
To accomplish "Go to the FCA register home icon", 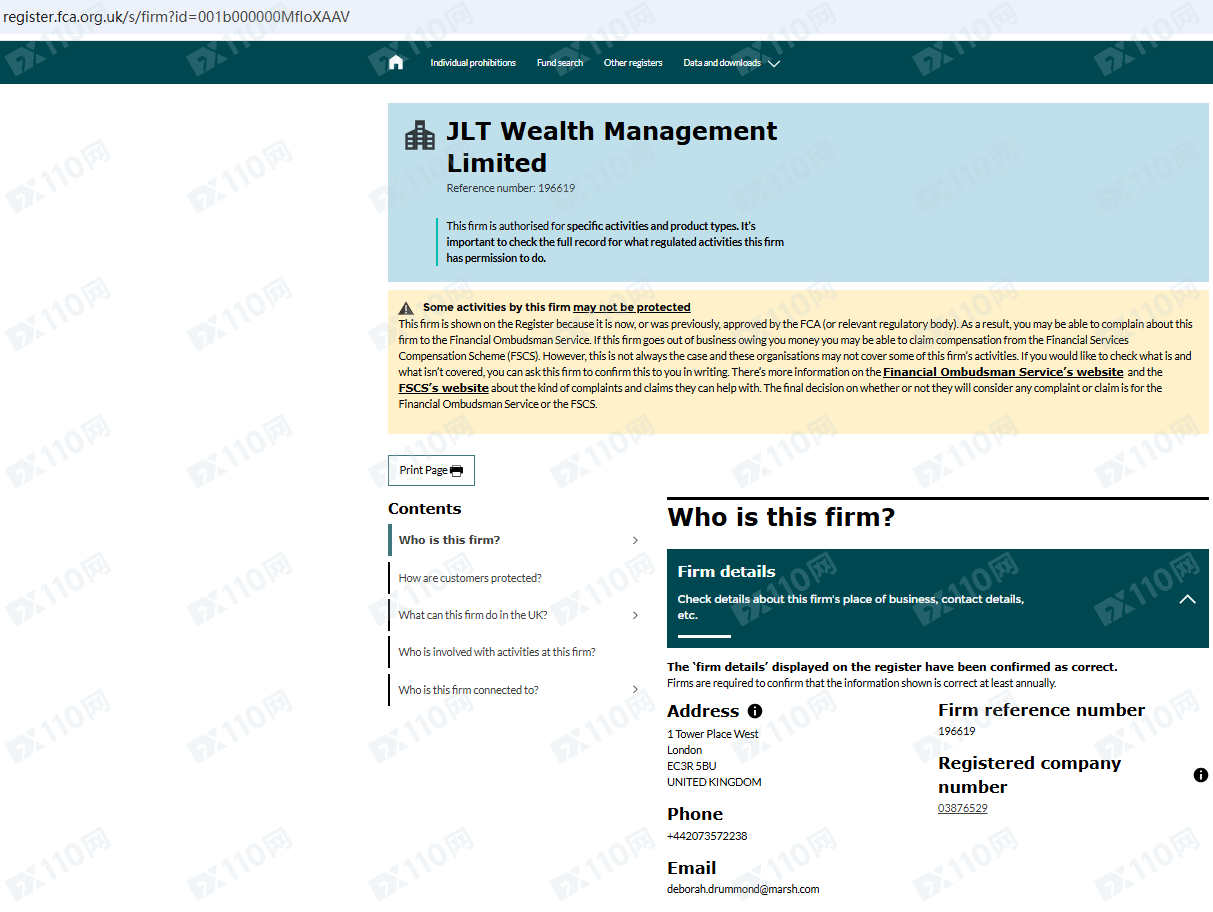I will [396, 63].
